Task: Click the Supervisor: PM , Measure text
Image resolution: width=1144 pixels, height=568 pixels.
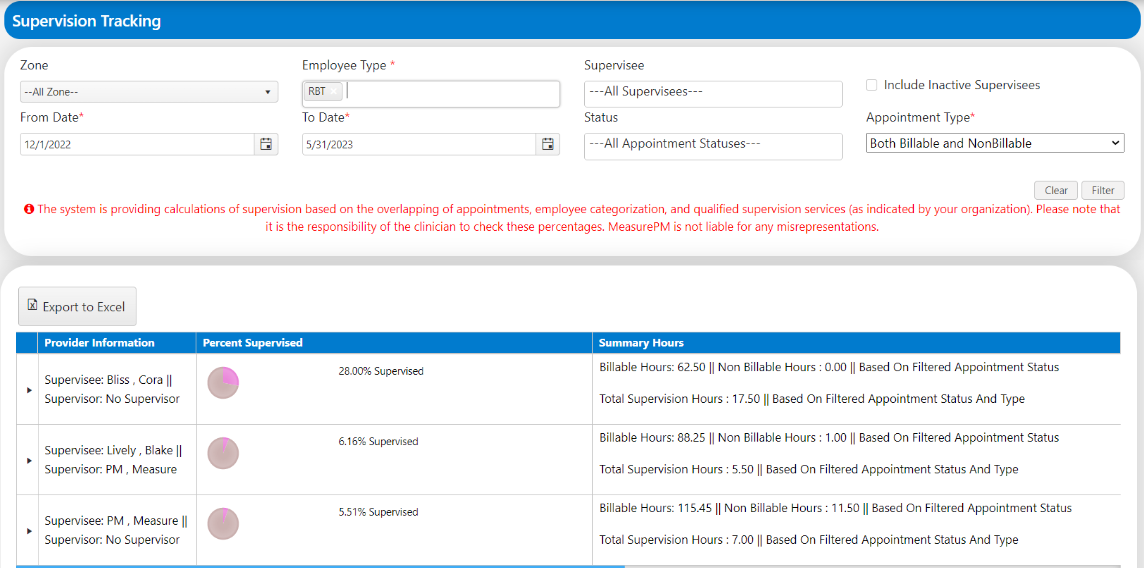Action: point(111,469)
